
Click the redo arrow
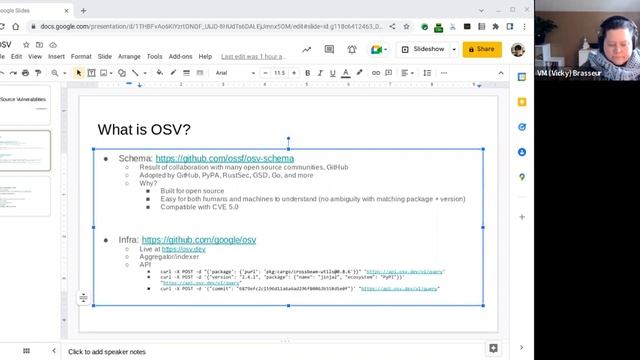coord(13,73)
